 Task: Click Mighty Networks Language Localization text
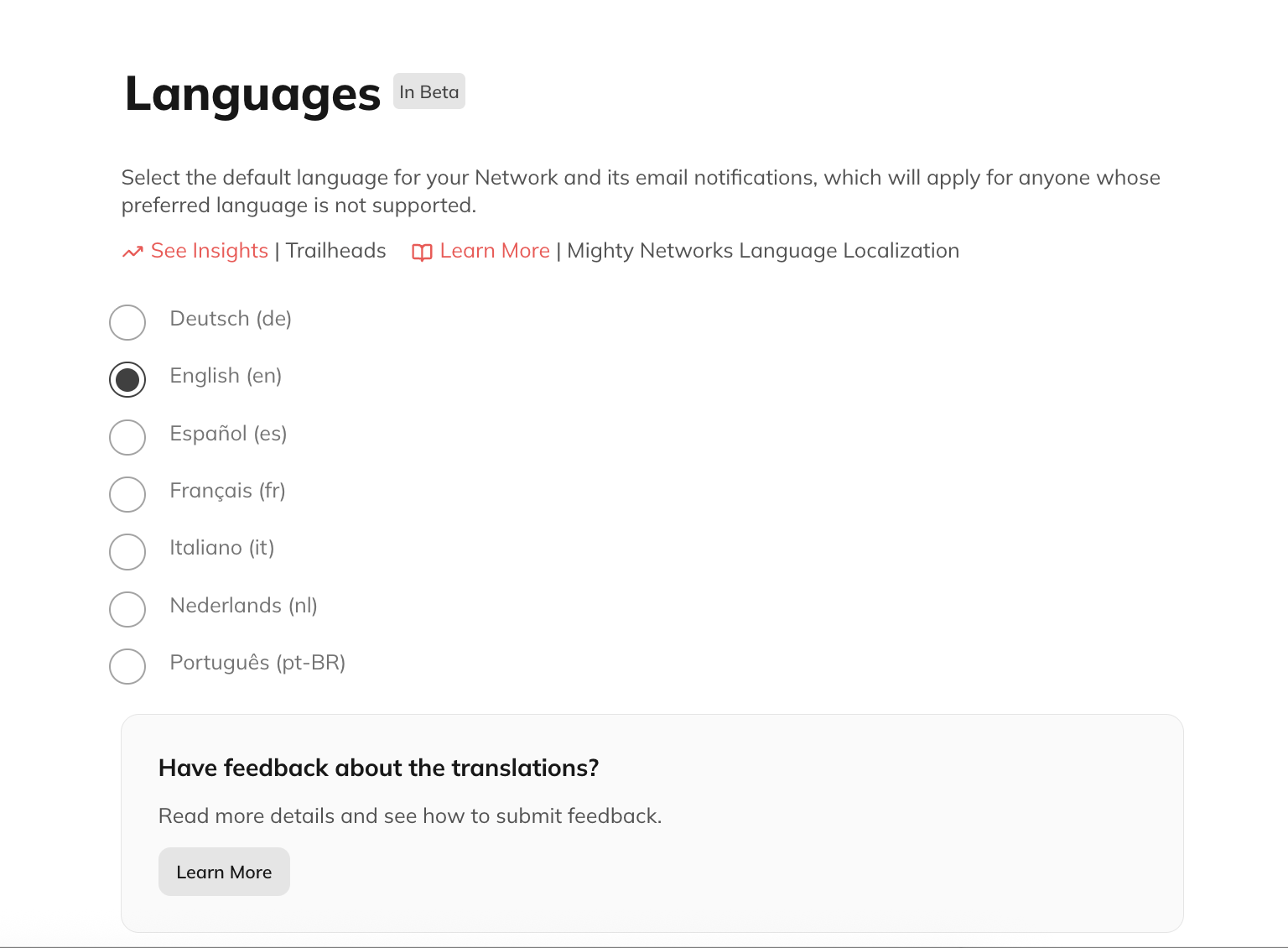[x=763, y=251]
